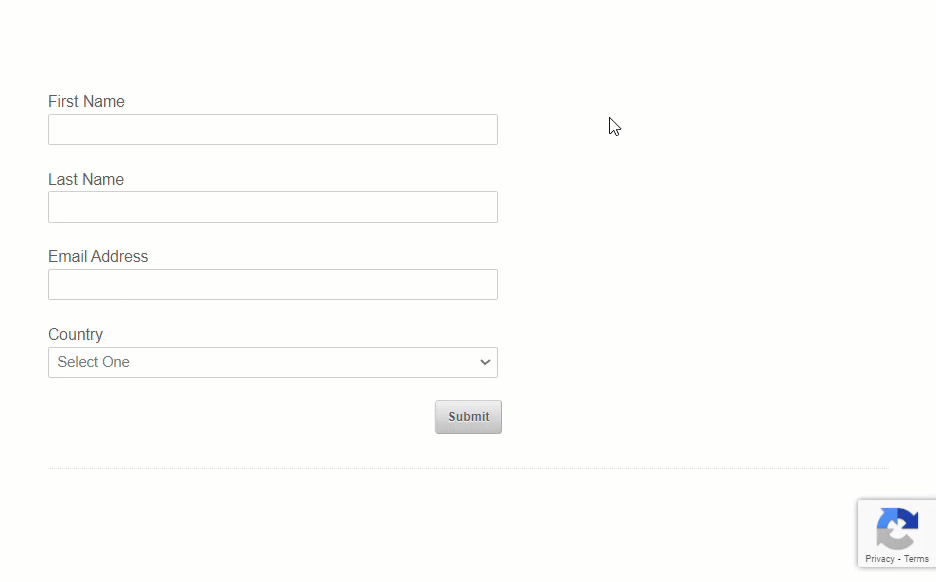The height and width of the screenshot is (582, 936).
Task: Select the Email Address input box
Action: coord(272,284)
